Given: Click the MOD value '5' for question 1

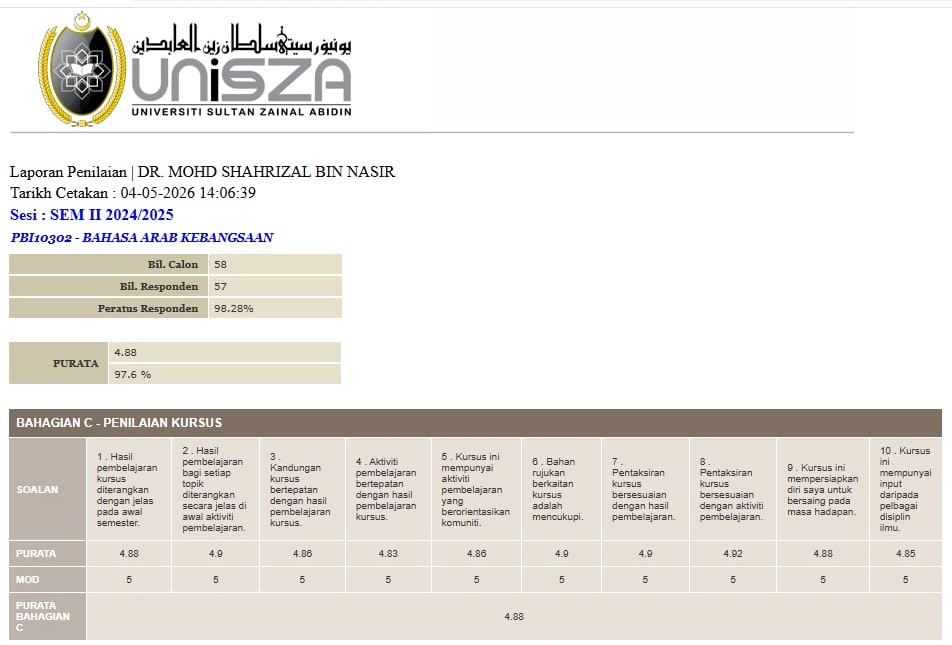Looking at the screenshot, I should pyautogui.click(x=129, y=580).
